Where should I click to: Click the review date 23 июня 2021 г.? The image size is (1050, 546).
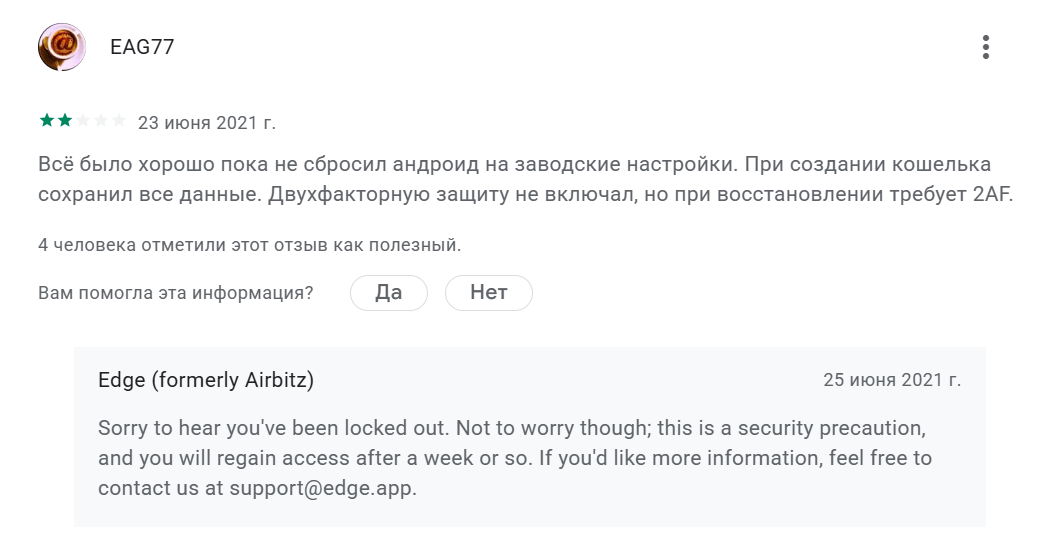pyautogui.click(x=206, y=123)
